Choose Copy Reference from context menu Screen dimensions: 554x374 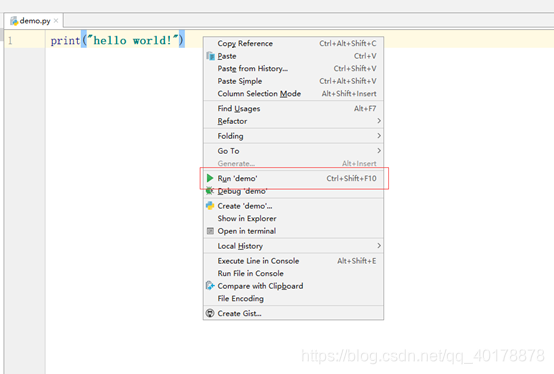[293, 43]
